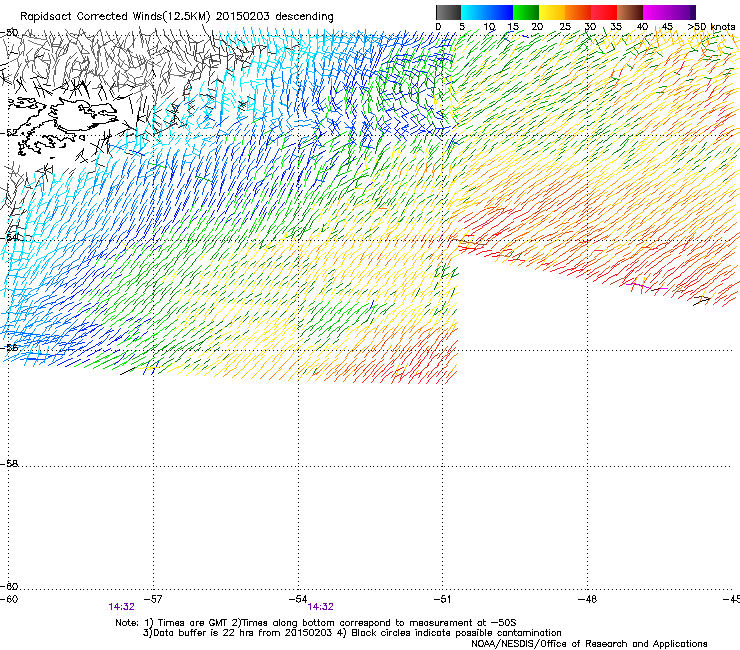The height and width of the screenshot is (650, 740).
Task: Click the 'Rapidsact Corrected Winds(12.5KM)' title text
Action: [115, 17]
